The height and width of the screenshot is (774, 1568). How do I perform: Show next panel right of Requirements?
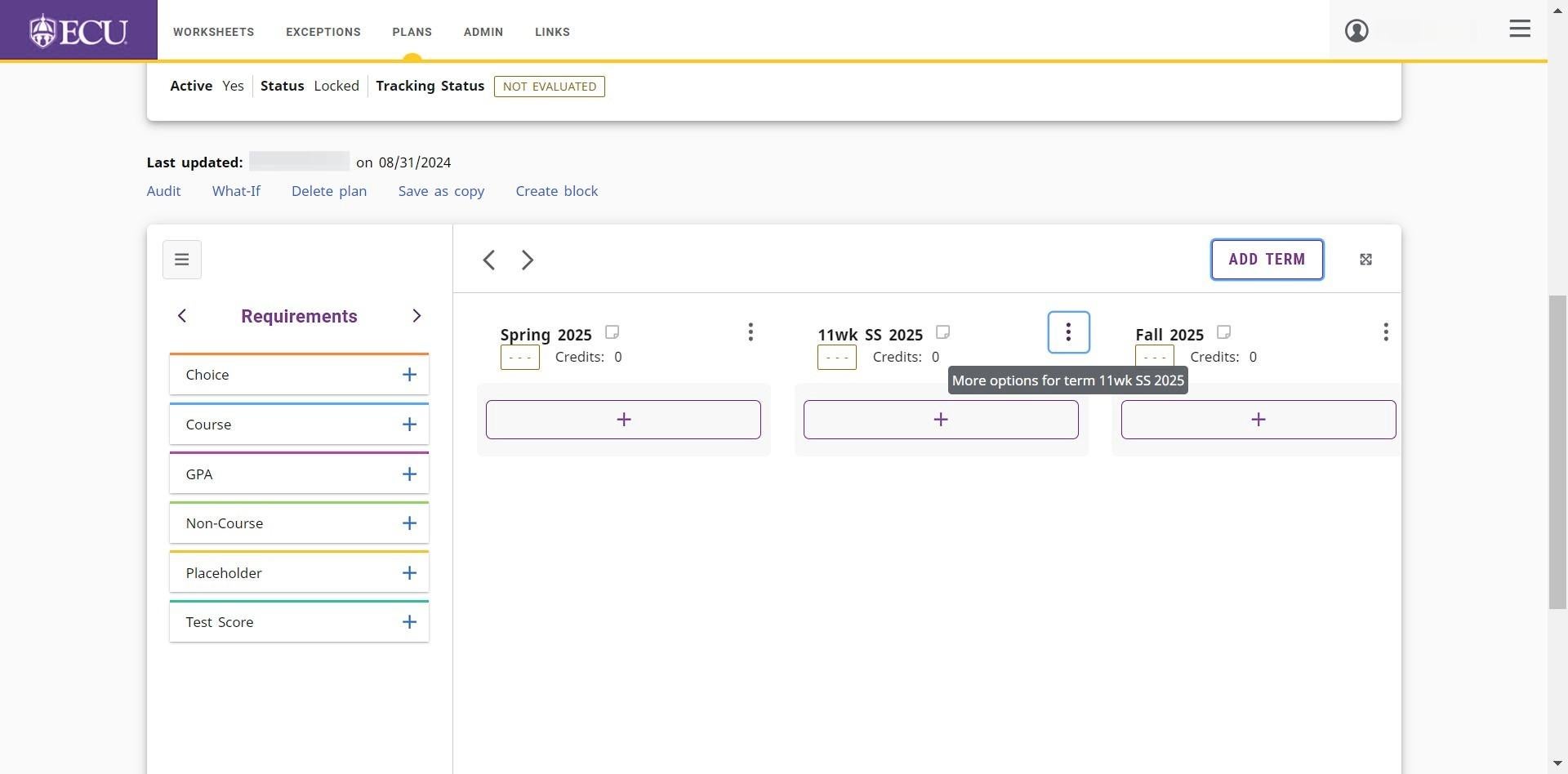pos(416,316)
